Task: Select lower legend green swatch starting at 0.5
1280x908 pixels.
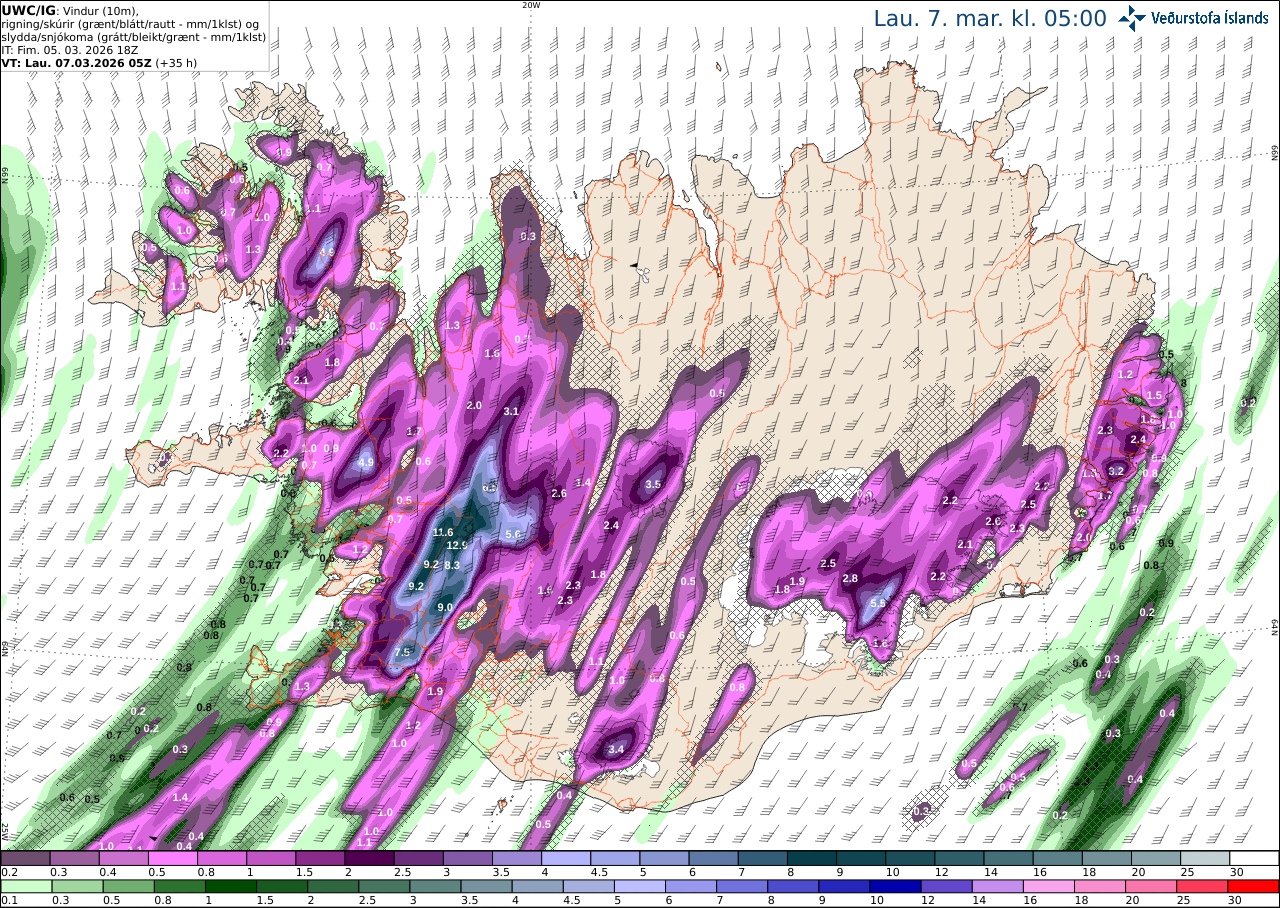Action: click(128, 886)
